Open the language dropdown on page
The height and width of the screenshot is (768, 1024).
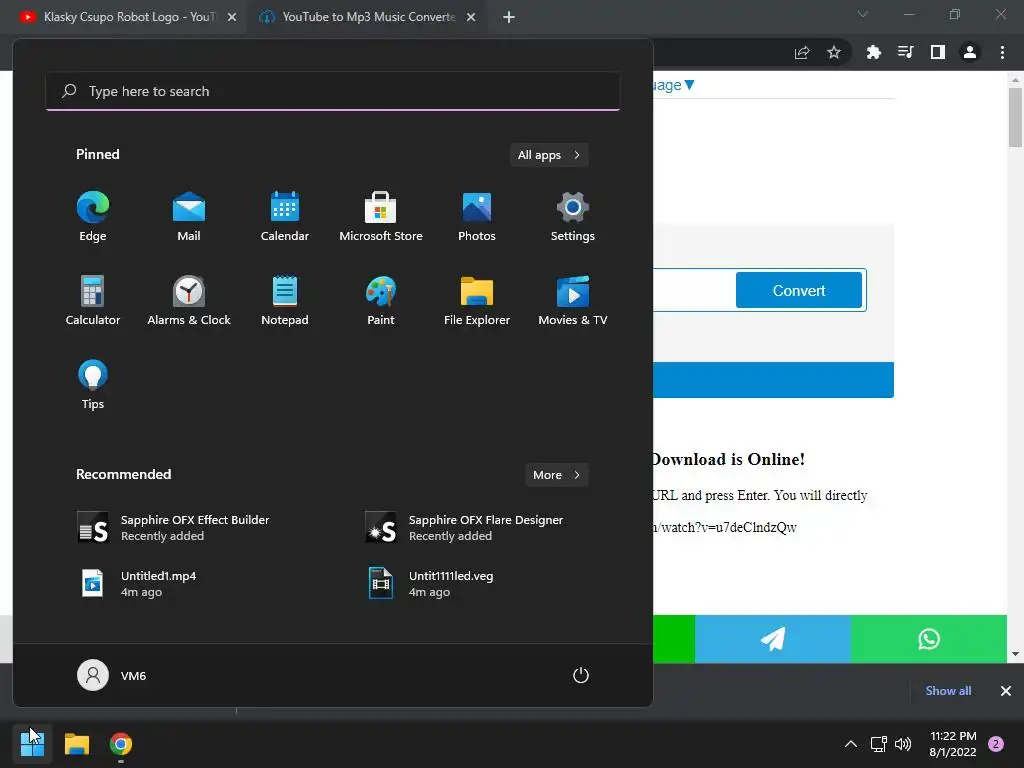pyautogui.click(x=675, y=85)
